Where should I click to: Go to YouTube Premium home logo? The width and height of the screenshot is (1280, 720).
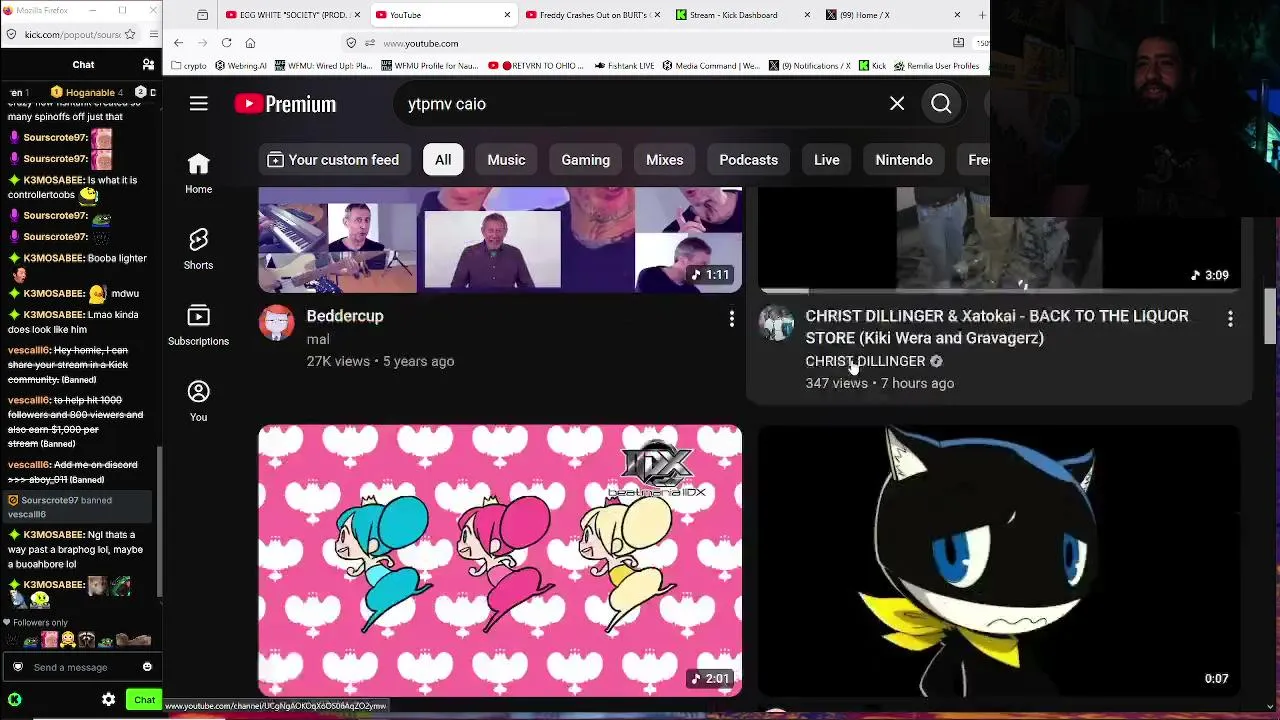[x=285, y=104]
